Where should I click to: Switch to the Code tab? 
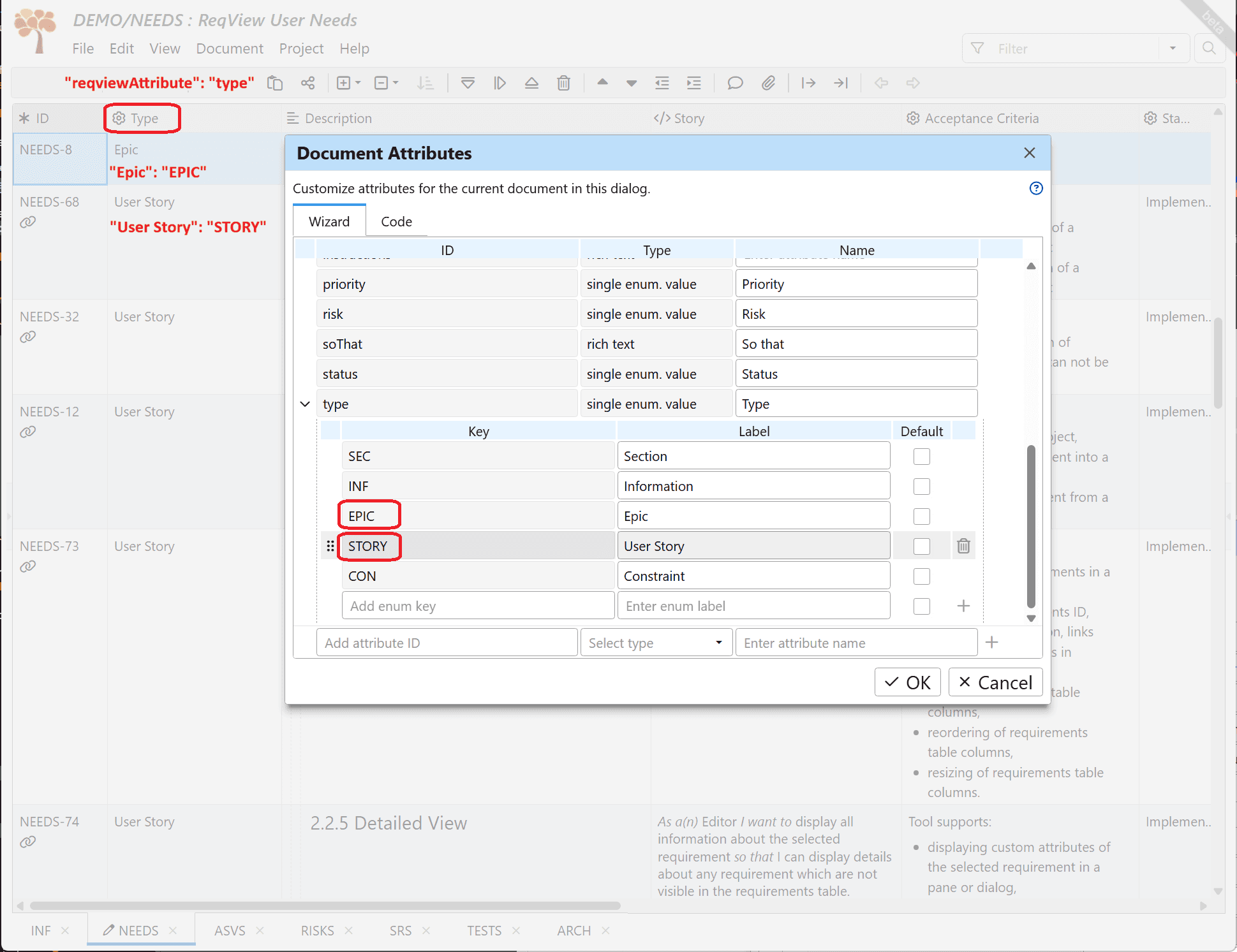click(396, 221)
